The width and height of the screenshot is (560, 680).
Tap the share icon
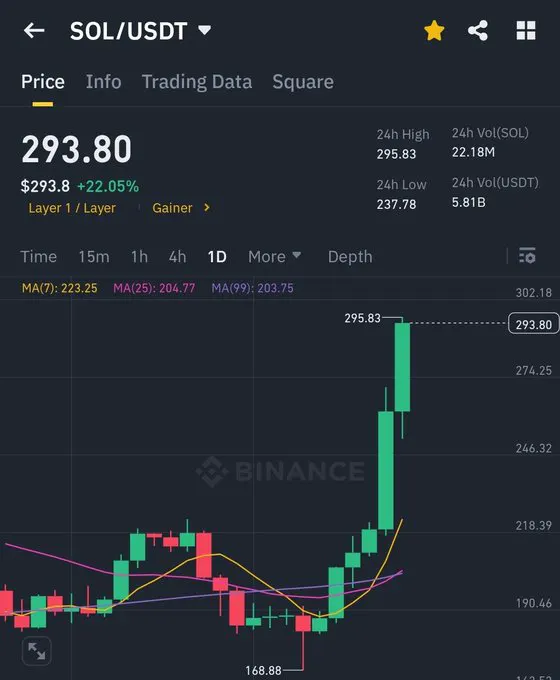click(x=478, y=31)
